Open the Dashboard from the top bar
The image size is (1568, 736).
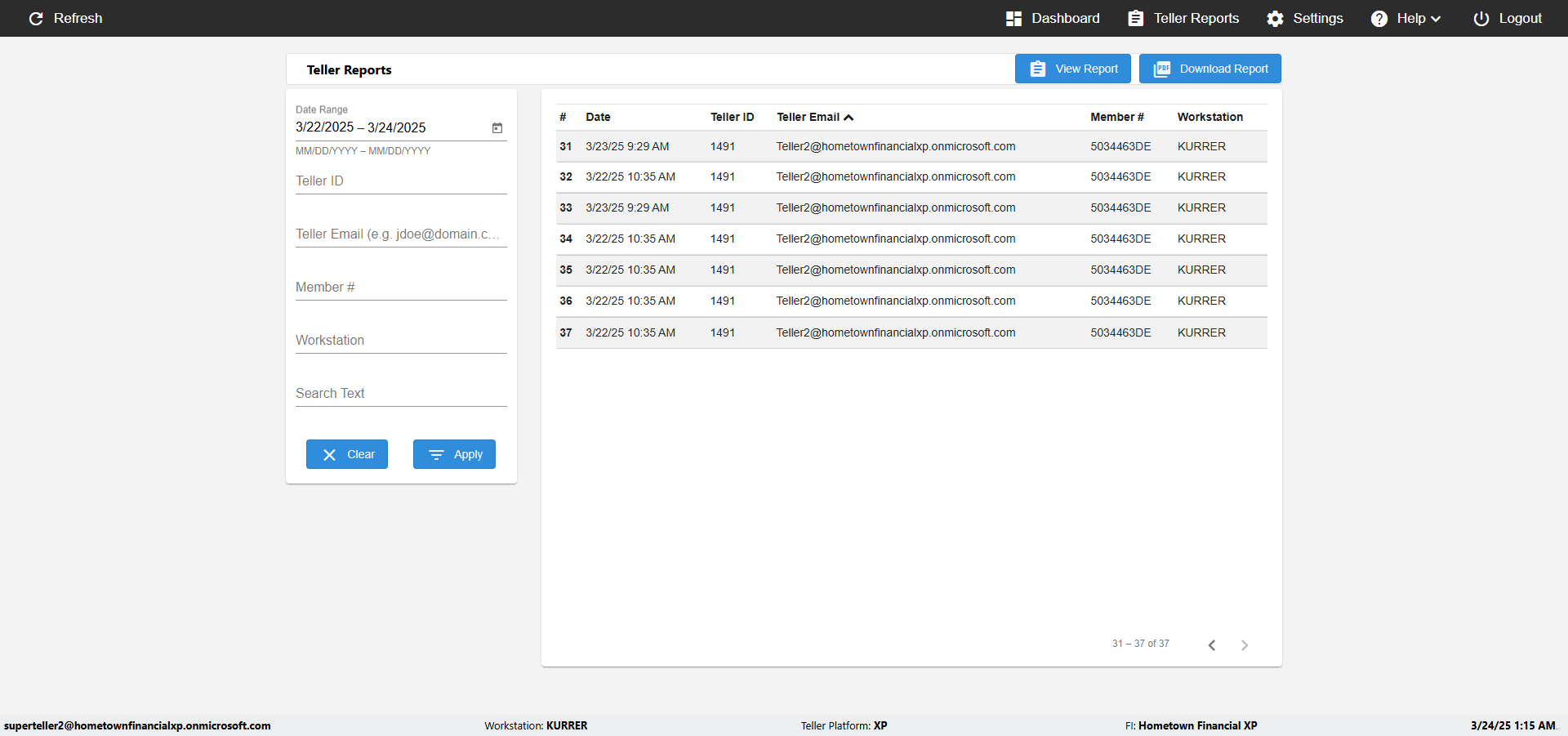1053,18
